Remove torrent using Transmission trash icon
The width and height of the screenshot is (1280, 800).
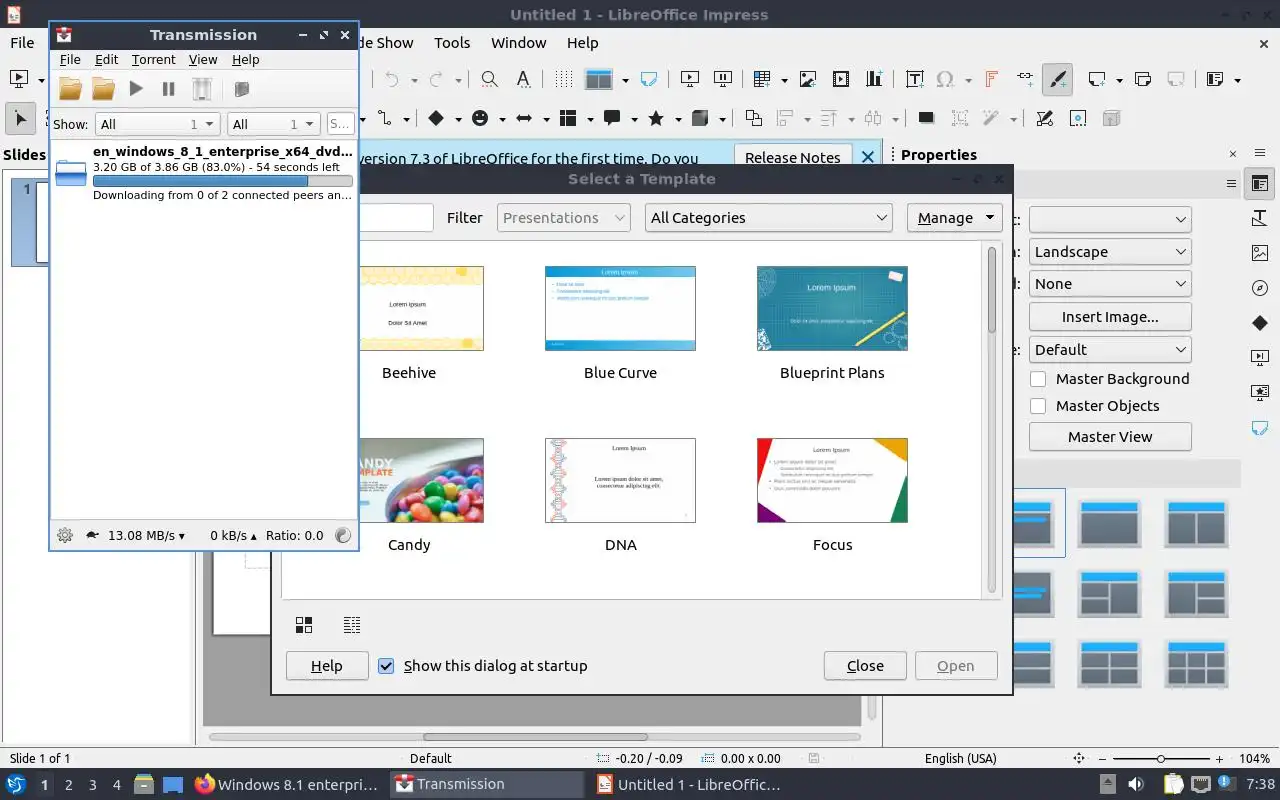tap(202, 89)
